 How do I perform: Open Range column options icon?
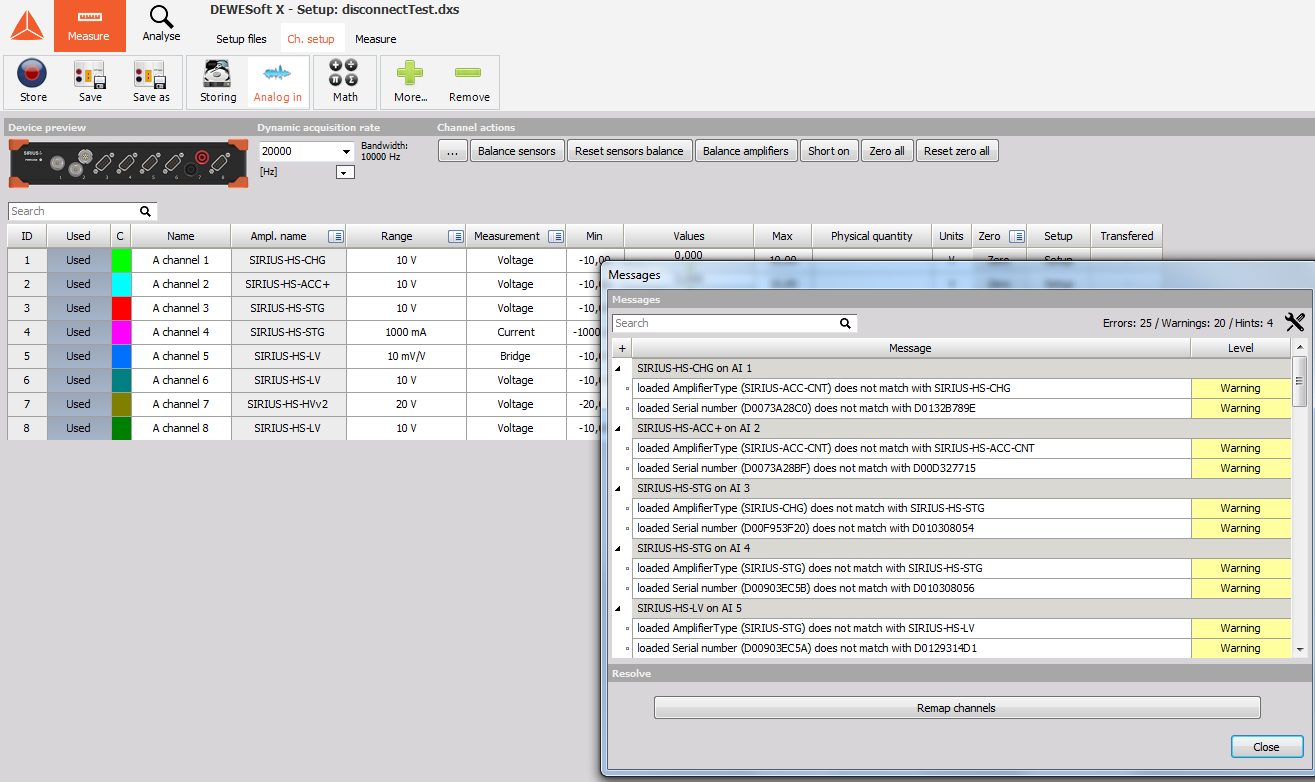click(455, 236)
